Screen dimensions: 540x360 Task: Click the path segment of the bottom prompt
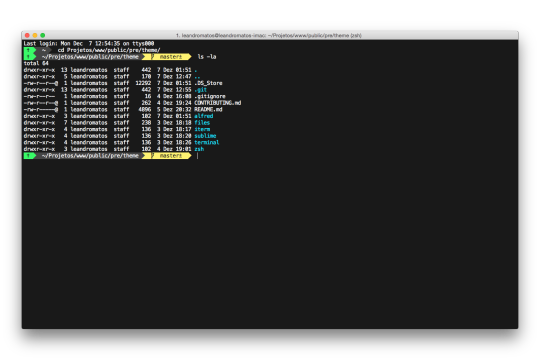[90, 156]
